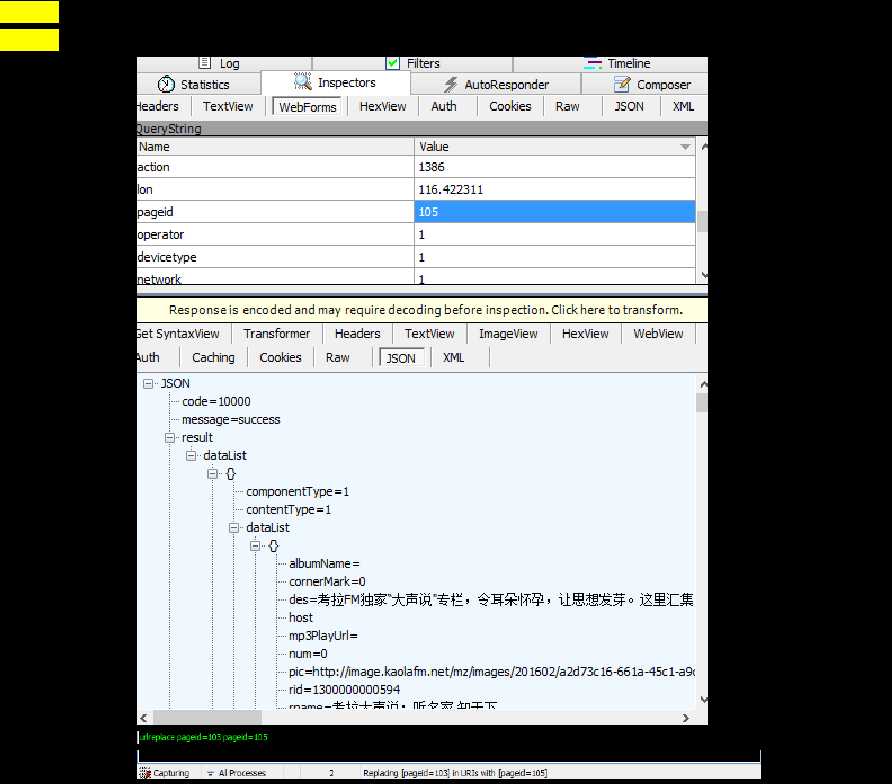Screen dimensions: 892x784
Task: Switch request view to TextView
Action: (x=228, y=106)
